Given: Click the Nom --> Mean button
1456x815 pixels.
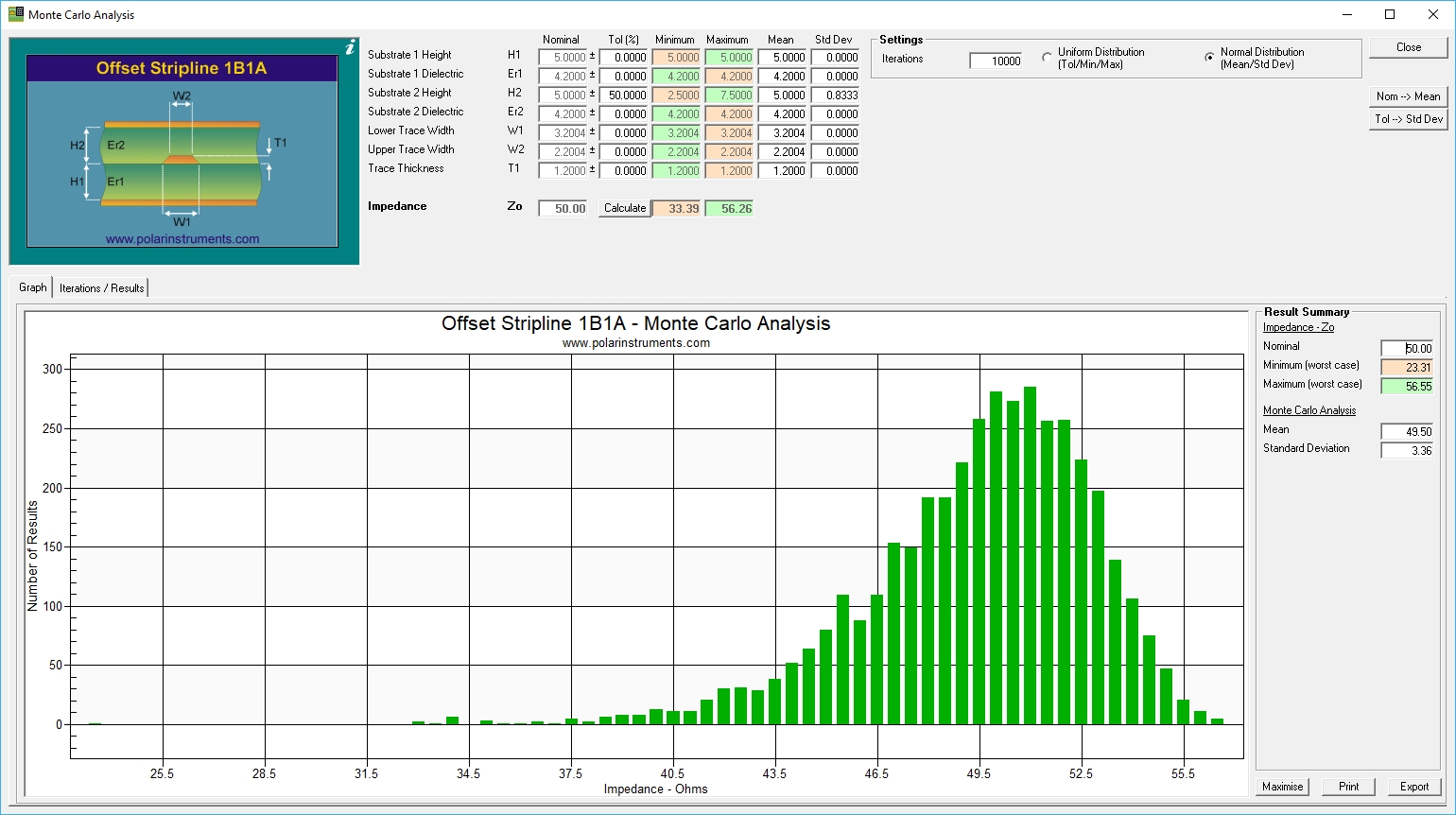Looking at the screenshot, I should 1408,96.
